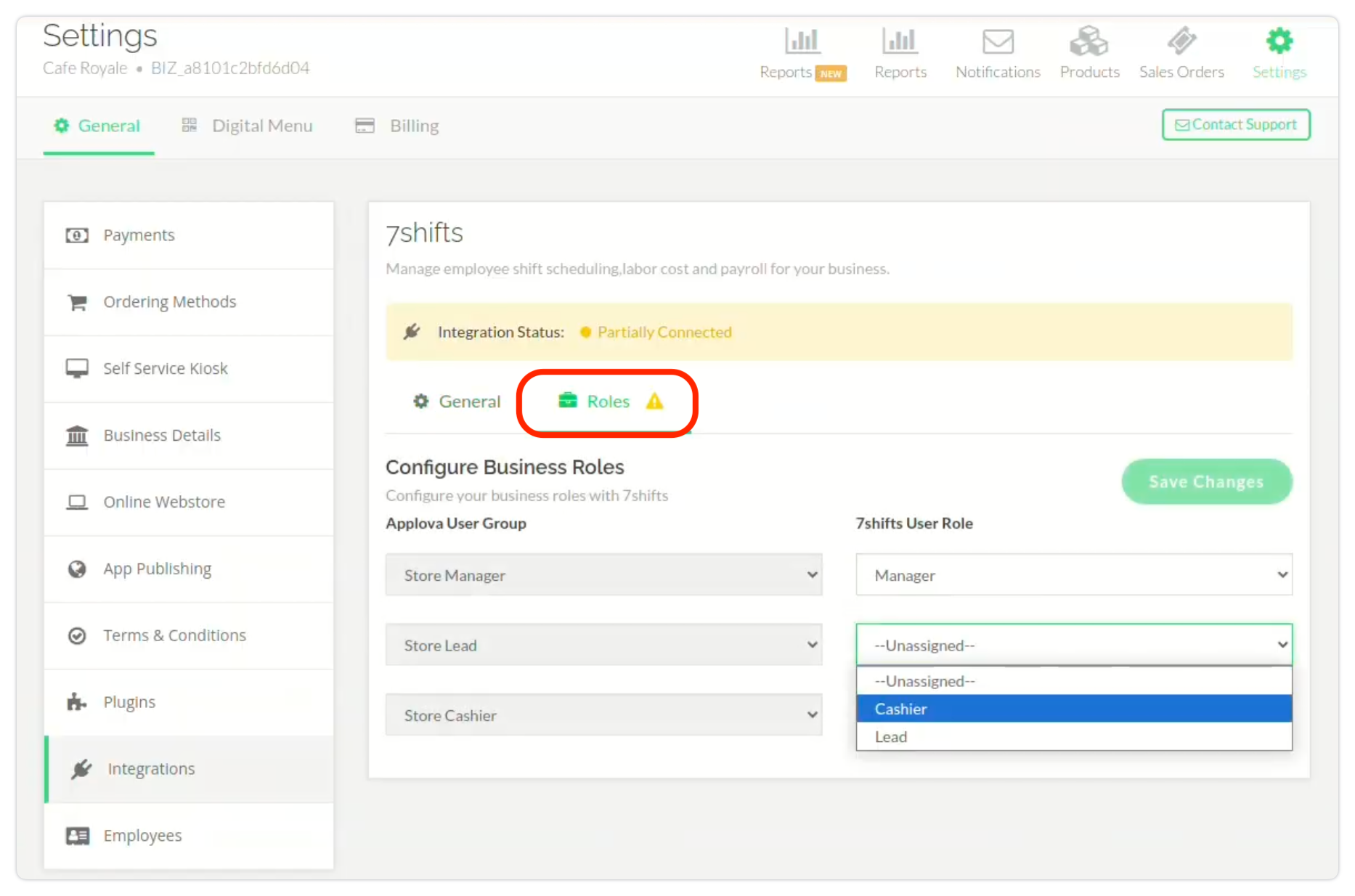Click the Business Details bank icon
This screenshot has width=1355, height=896.
click(77, 436)
